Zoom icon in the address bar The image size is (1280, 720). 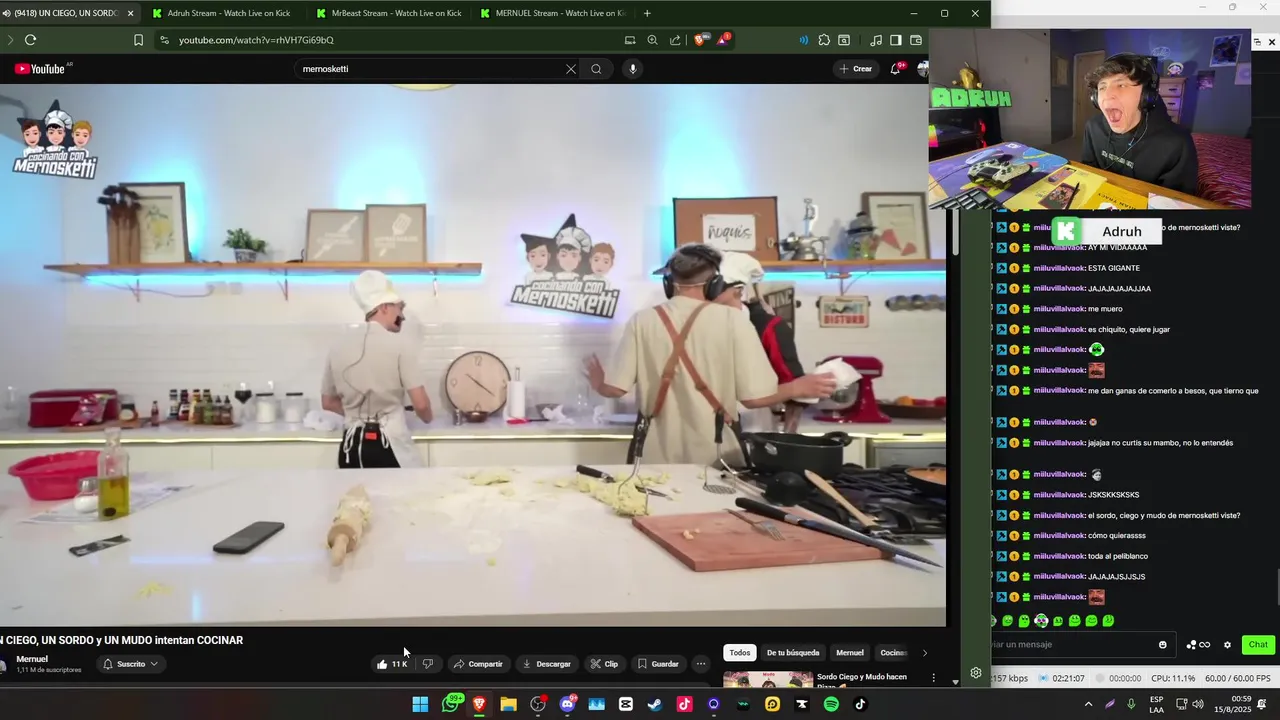652,40
